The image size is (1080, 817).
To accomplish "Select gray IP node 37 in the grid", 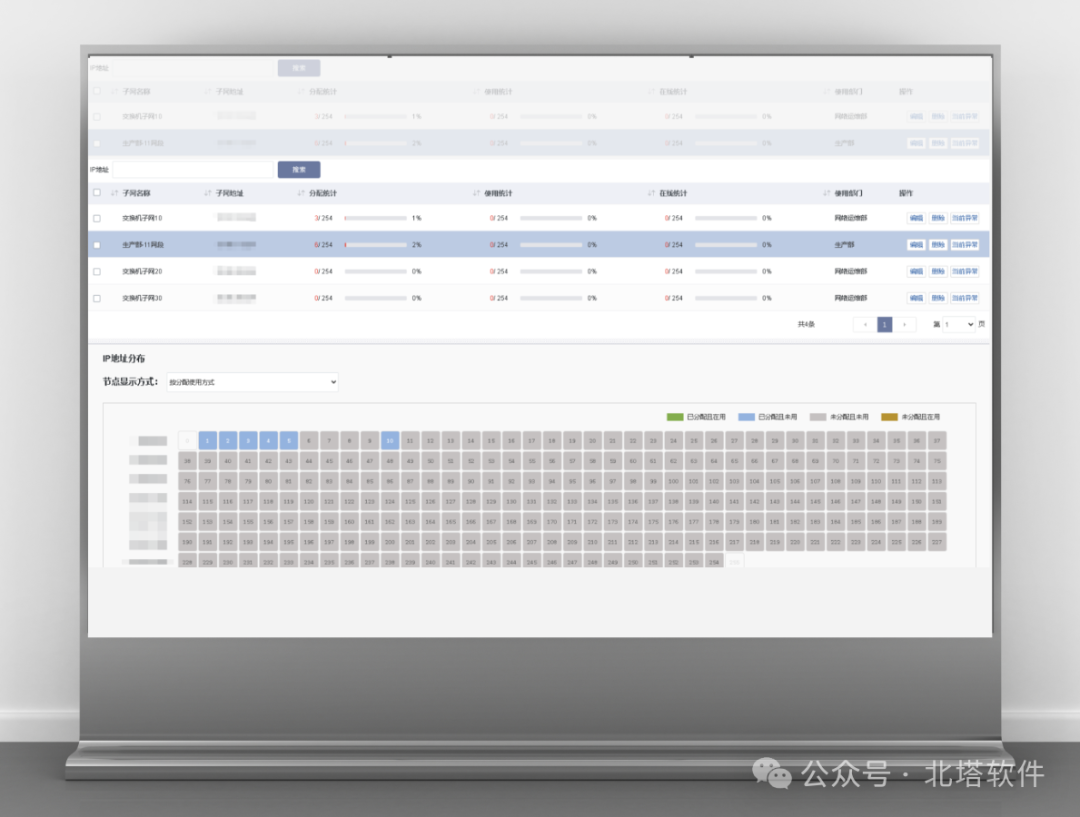I will 937,441.
